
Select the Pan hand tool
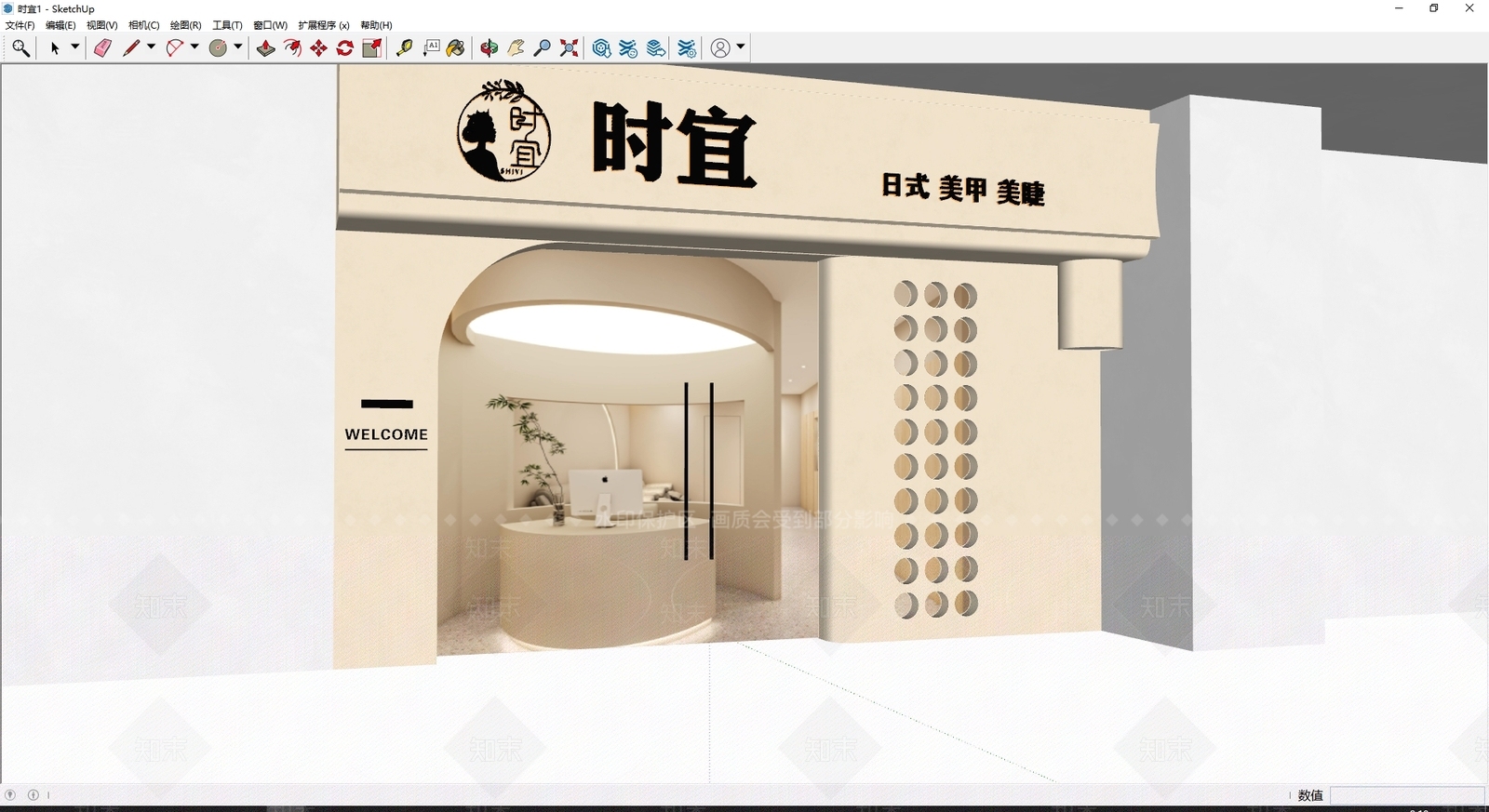516,48
